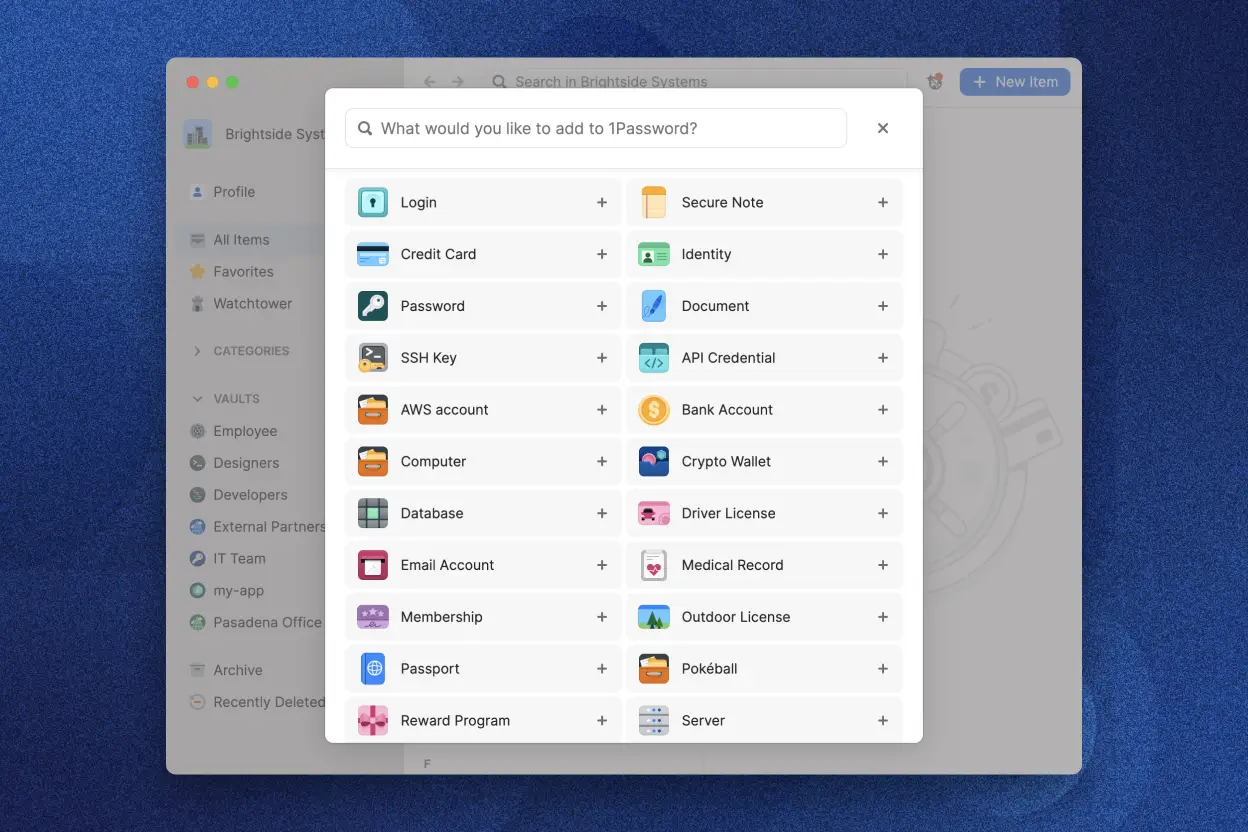Click the 'Search in Brightside Systems' field
Screen dimensions: 1248x832
point(698,82)
